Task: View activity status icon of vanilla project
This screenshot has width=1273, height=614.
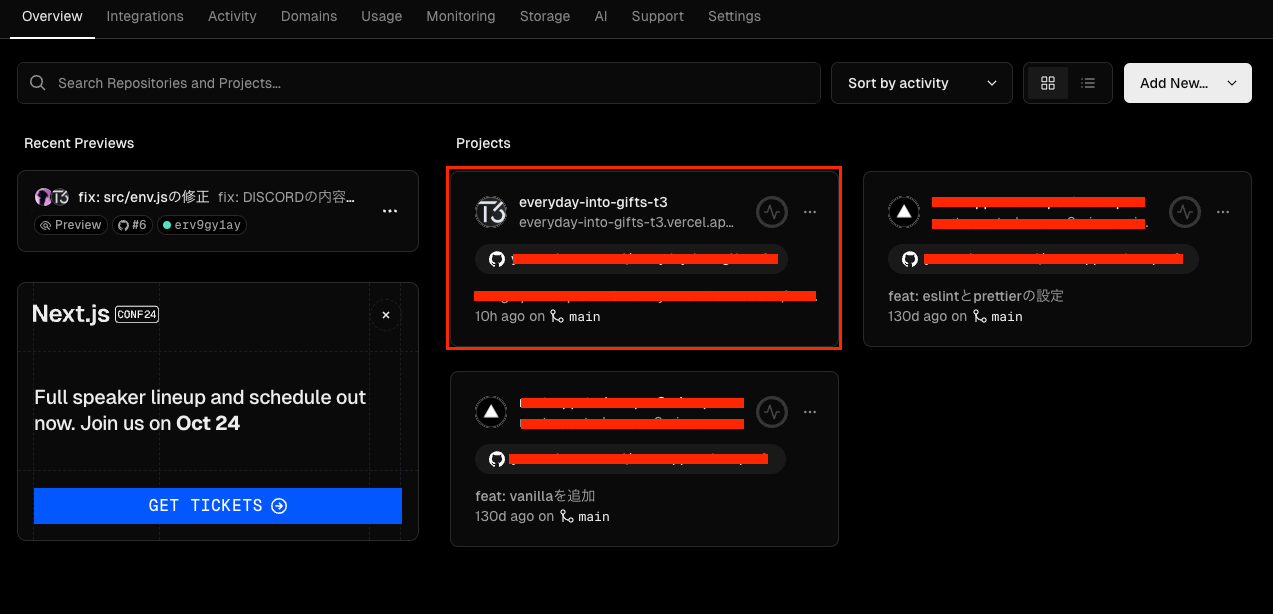Action: (x=771, y=412)
